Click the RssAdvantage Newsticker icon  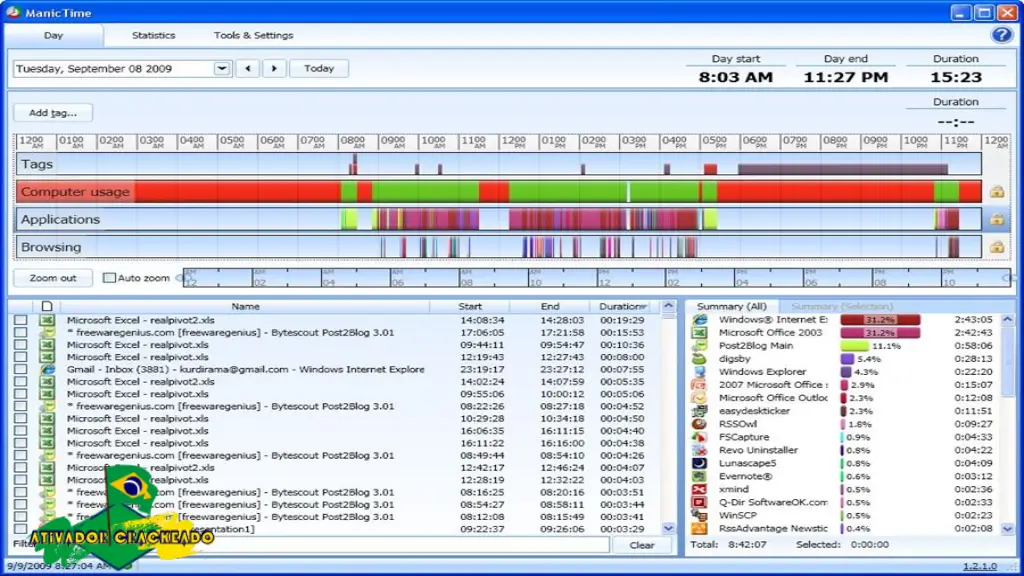click(x=699, y=528)
